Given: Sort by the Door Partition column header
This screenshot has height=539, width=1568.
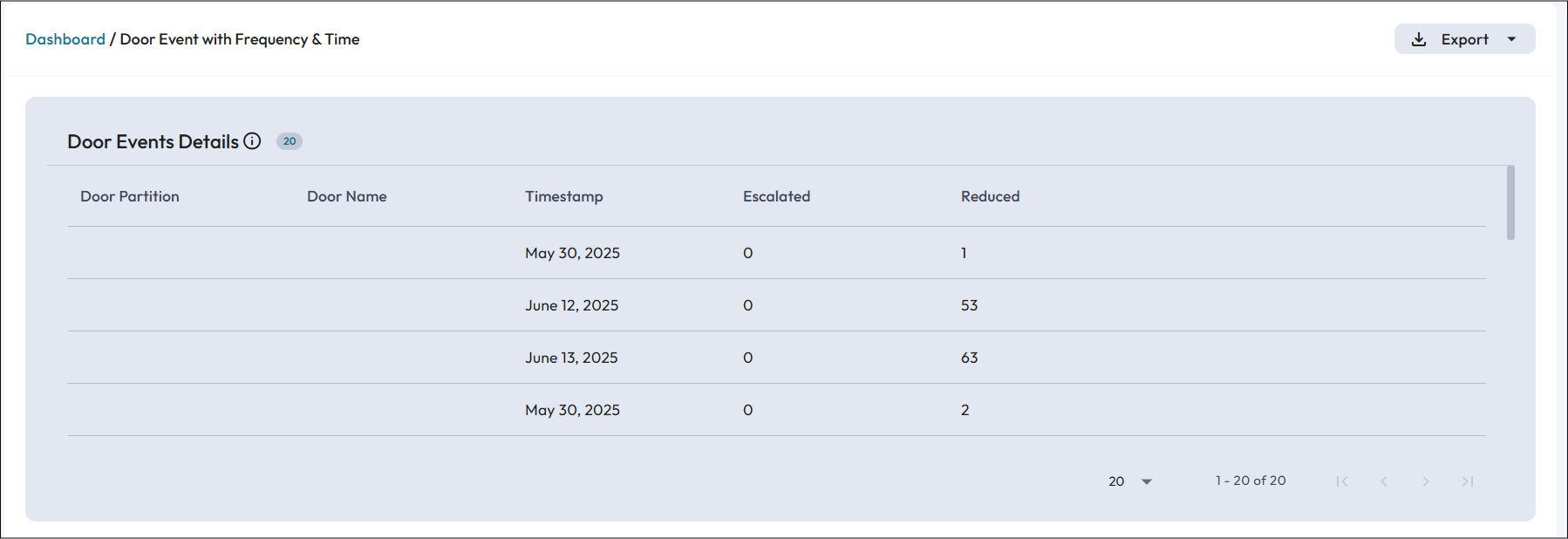Looking at the screenshot, I should click(130, 196).
